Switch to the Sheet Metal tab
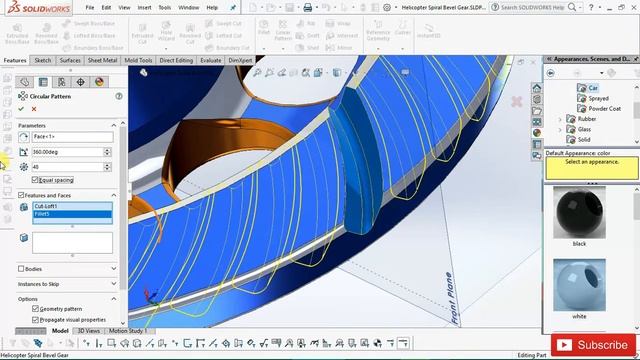This screenshot has height=360, width=640. [102, 60]
